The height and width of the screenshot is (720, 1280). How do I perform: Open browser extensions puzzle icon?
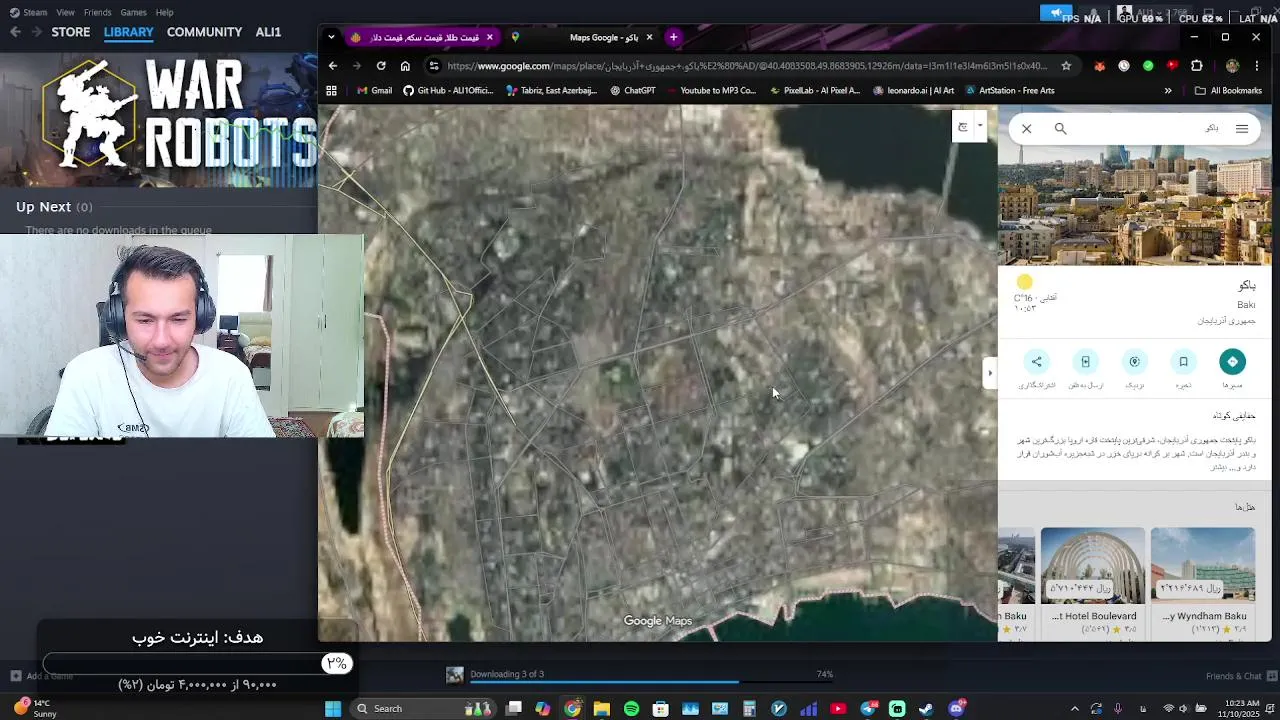pyautogui.click(x=1197, y=66)
